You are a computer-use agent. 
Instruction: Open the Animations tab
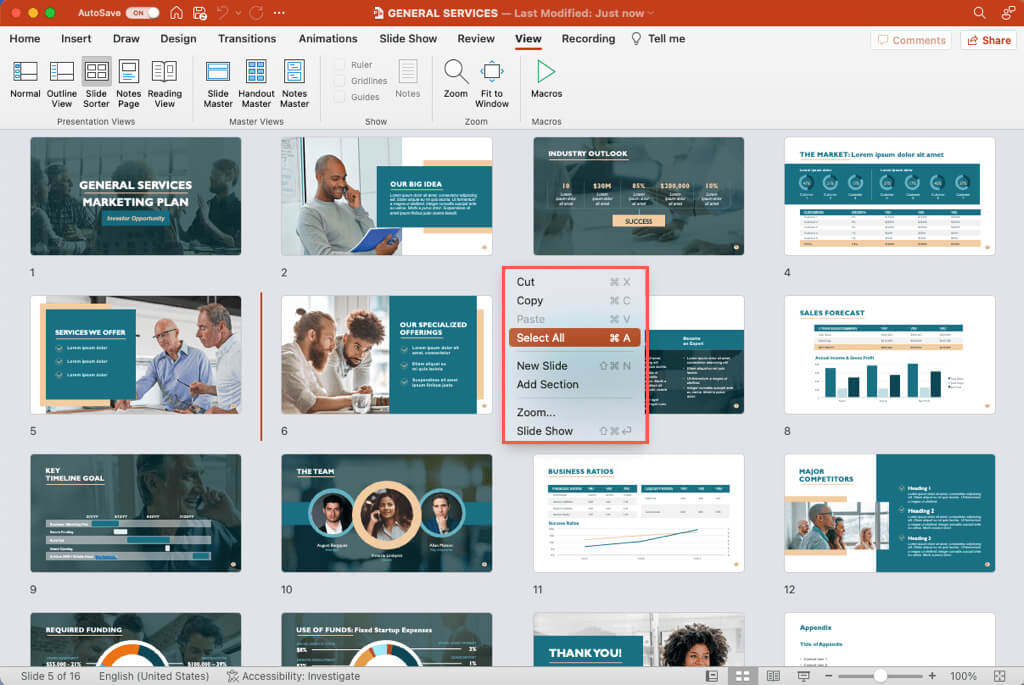coord(328,39)
